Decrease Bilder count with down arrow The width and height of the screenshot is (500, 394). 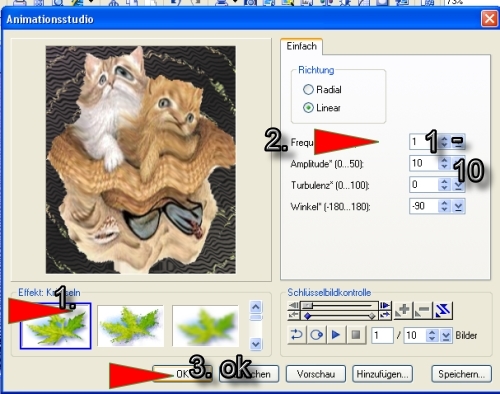432,339
